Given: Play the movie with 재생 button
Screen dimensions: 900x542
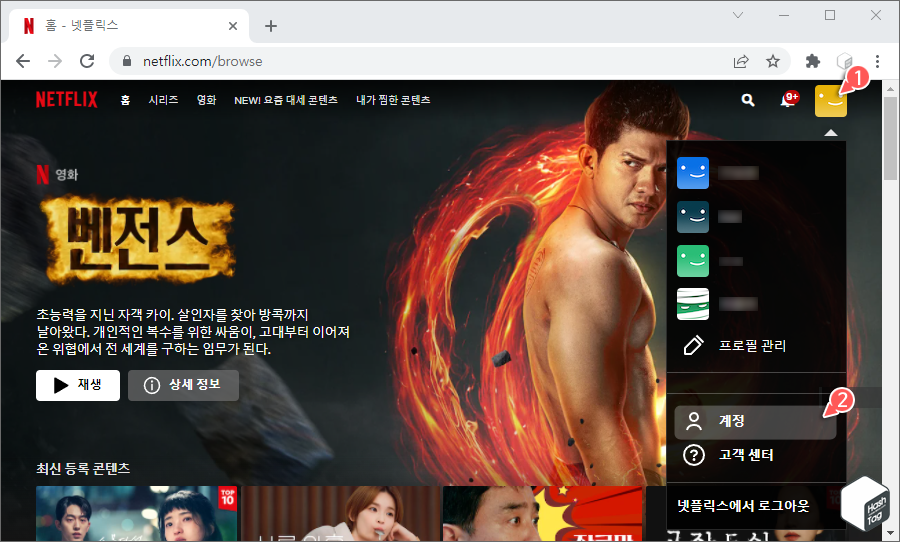Looking at the screenshot, I should pos(78,385).
